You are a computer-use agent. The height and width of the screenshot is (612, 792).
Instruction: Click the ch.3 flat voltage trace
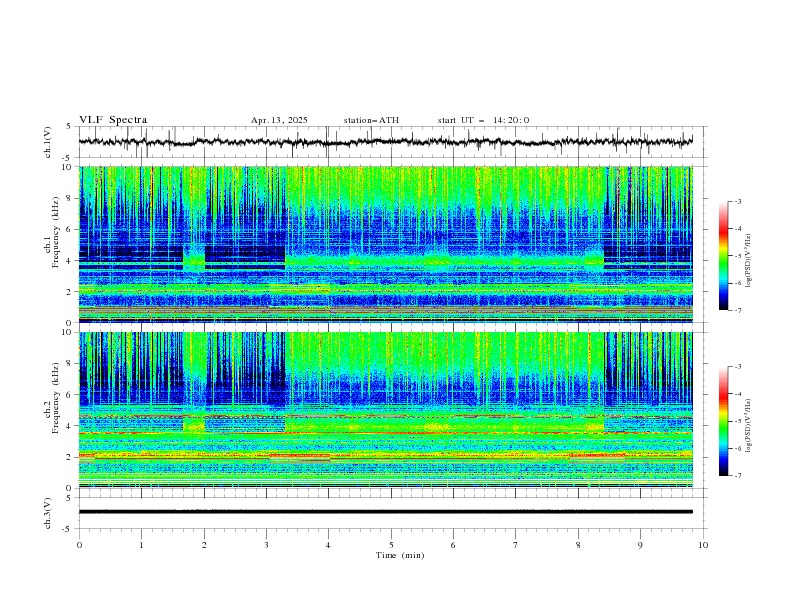[386, 512]
